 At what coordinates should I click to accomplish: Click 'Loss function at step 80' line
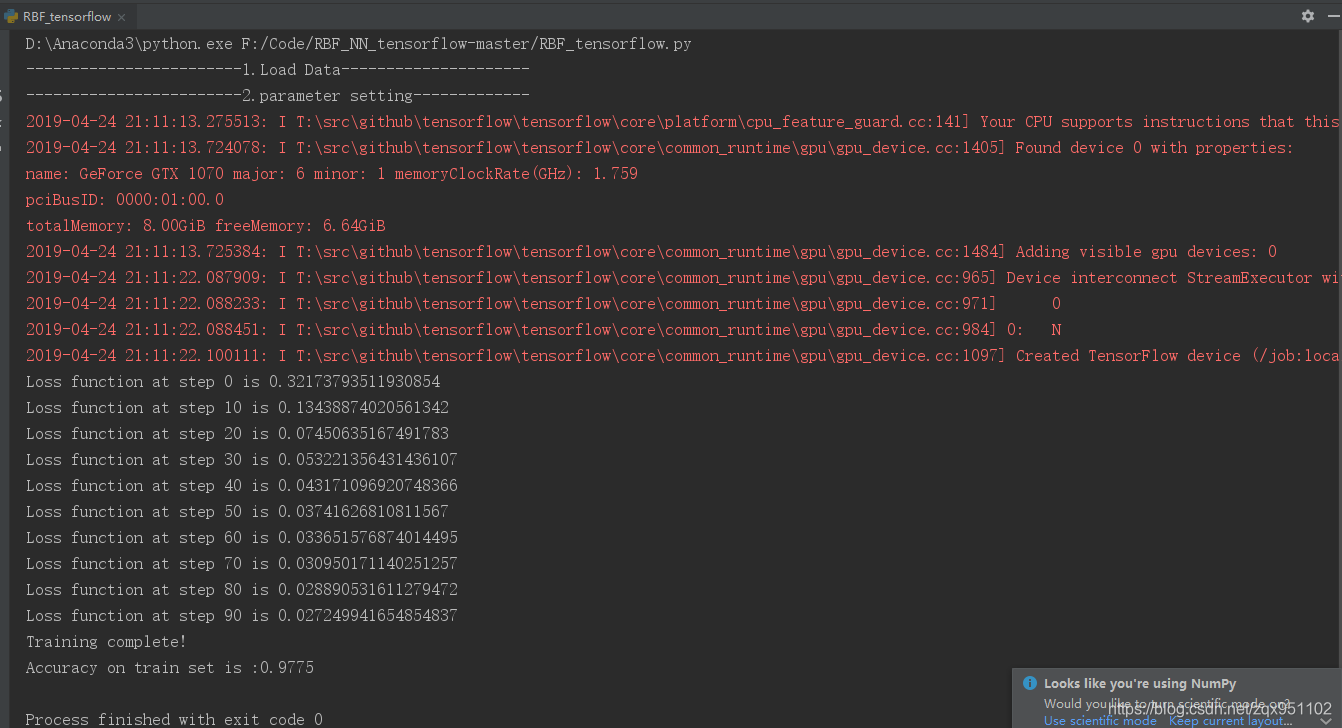[241, 590]
